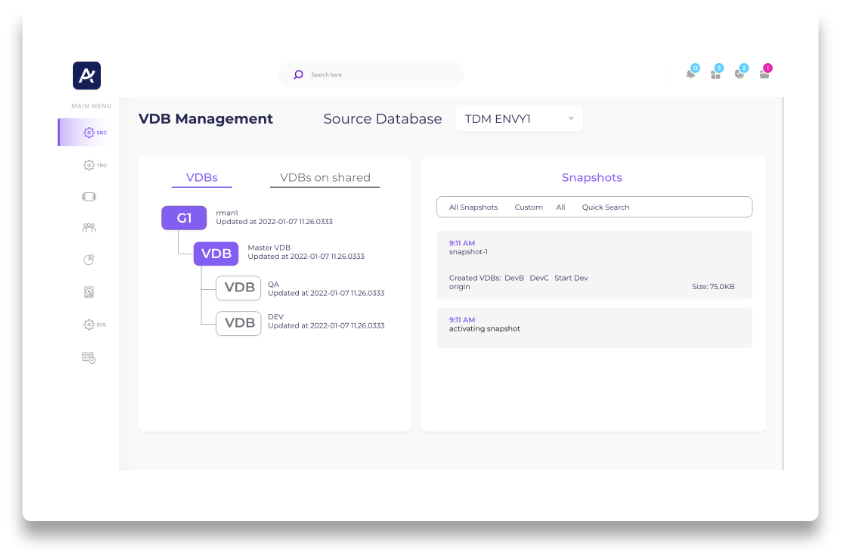Screen dimensions: 842x559
Task: Open the bell notifications icon
Action: (x=692, y=73)
